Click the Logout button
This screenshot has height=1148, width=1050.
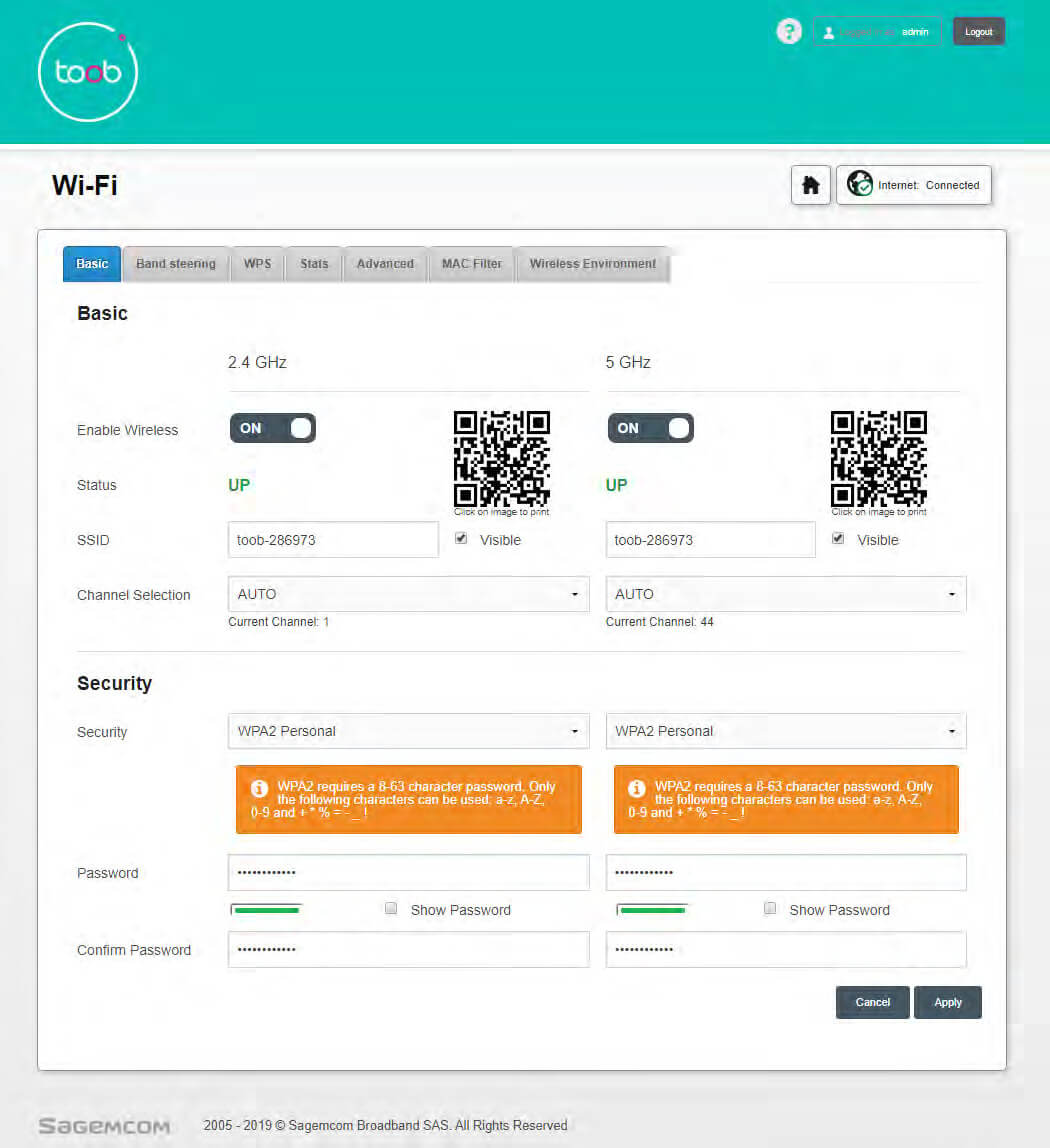click(x=978, y=32)
